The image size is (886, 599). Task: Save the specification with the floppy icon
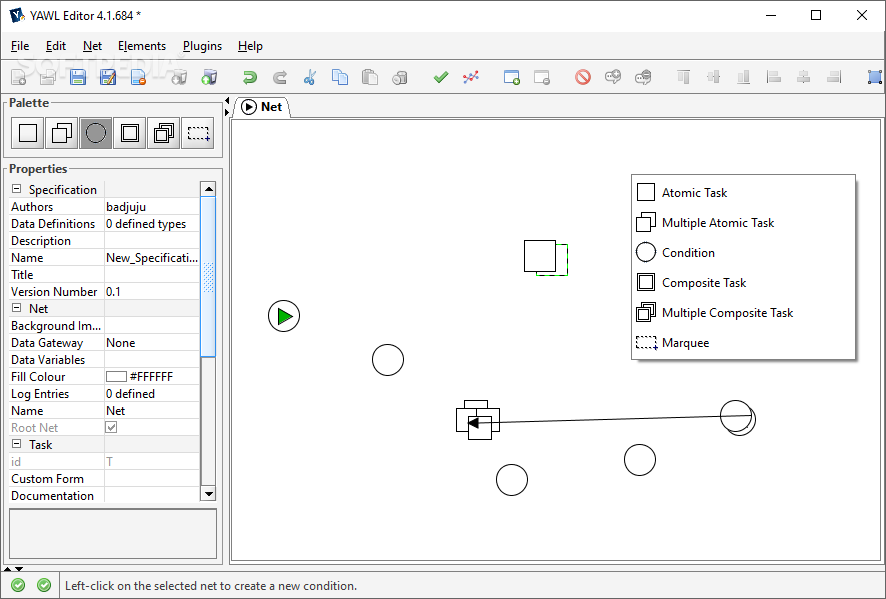point(78,77)
